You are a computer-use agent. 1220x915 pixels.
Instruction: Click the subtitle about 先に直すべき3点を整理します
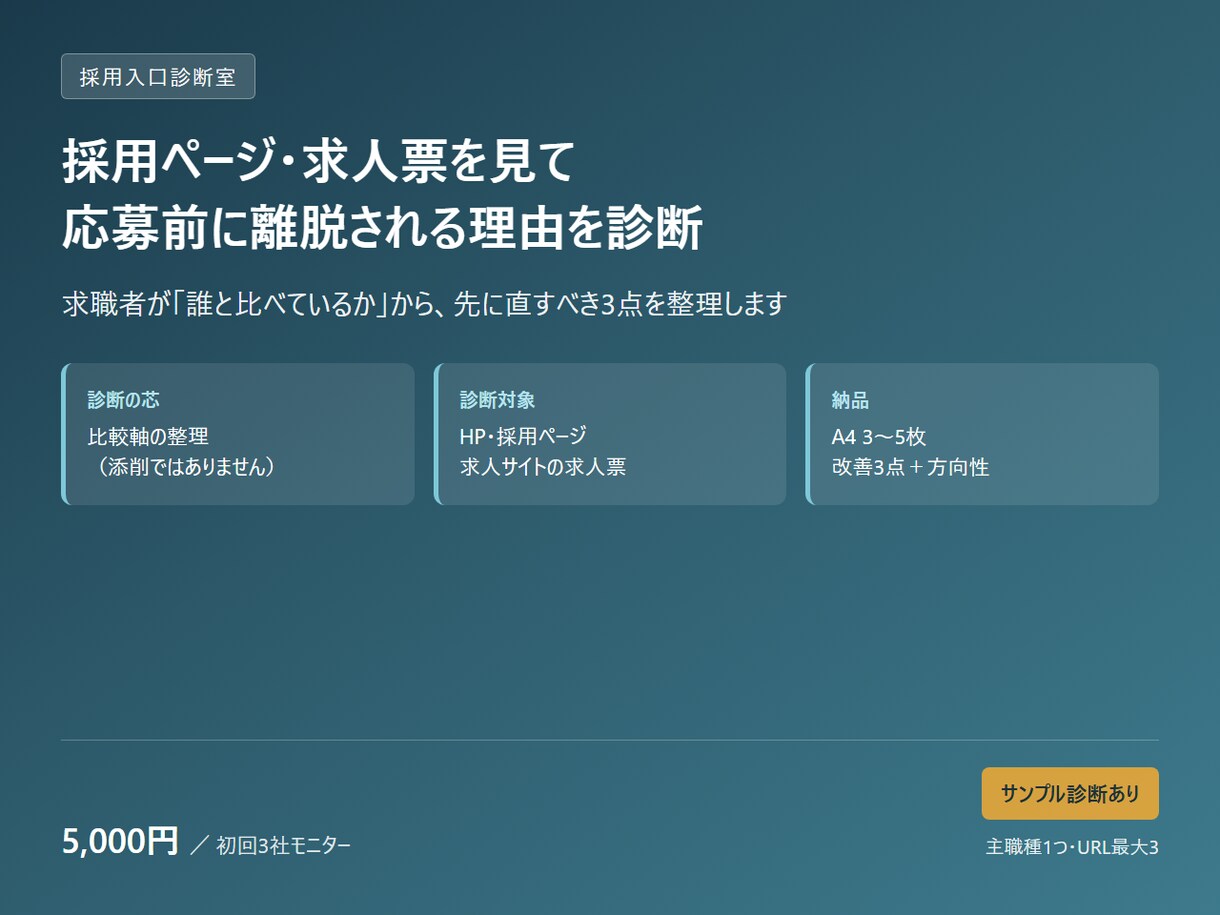click(425, 304)
